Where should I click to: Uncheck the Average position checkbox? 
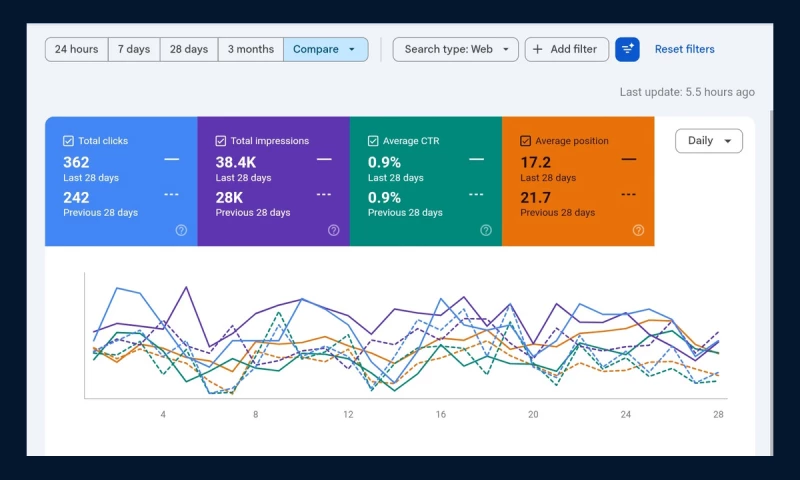click(526, 141)
